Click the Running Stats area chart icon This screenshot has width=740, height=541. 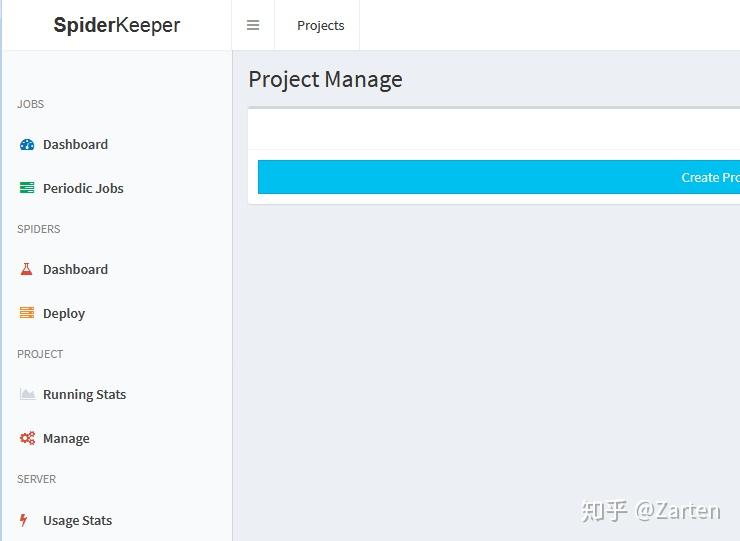pyautogui.click(x=27, y=394)
